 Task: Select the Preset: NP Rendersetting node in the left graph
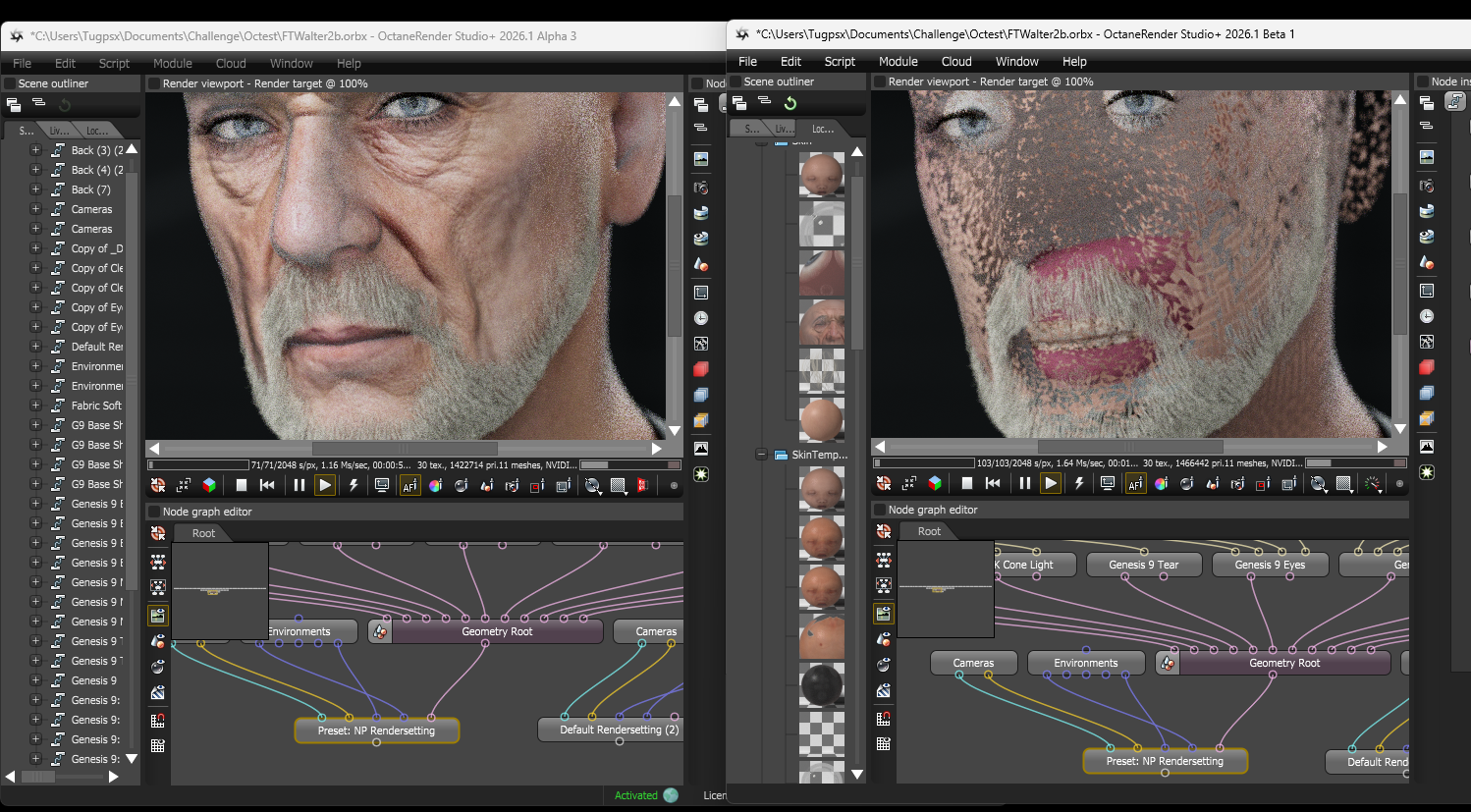pos(376,731)
